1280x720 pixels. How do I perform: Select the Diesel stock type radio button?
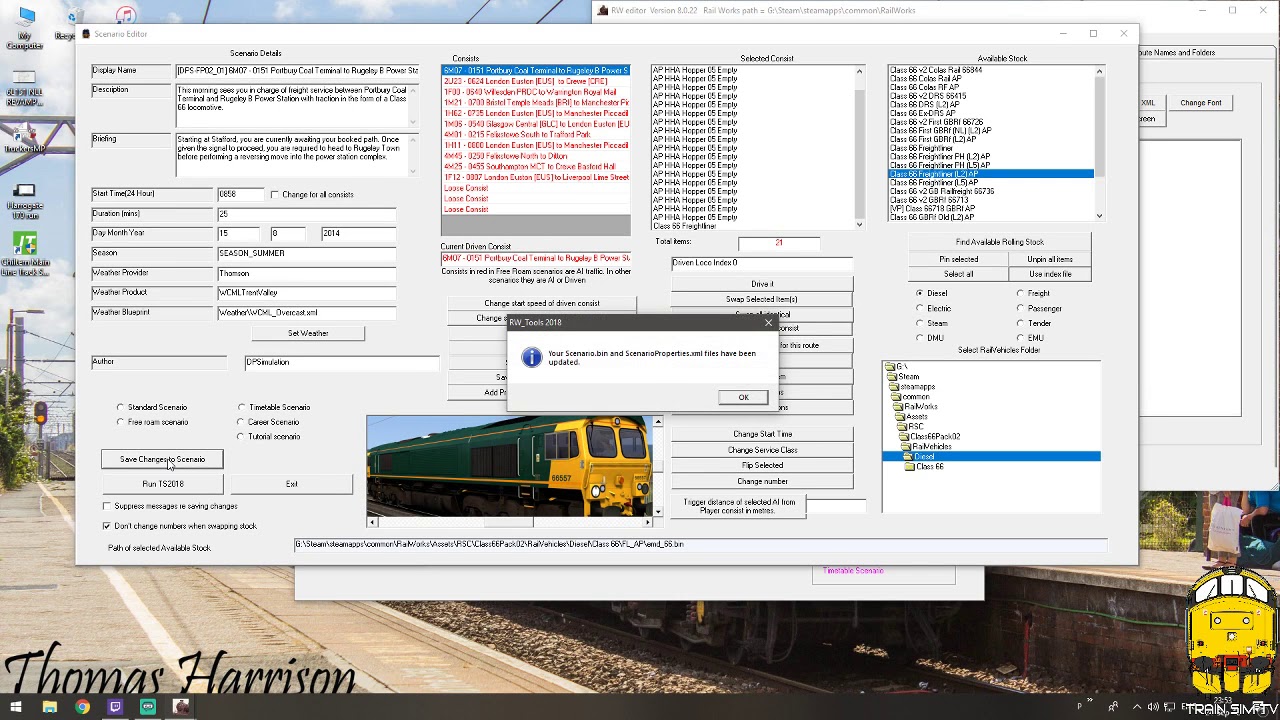[920, 294]
